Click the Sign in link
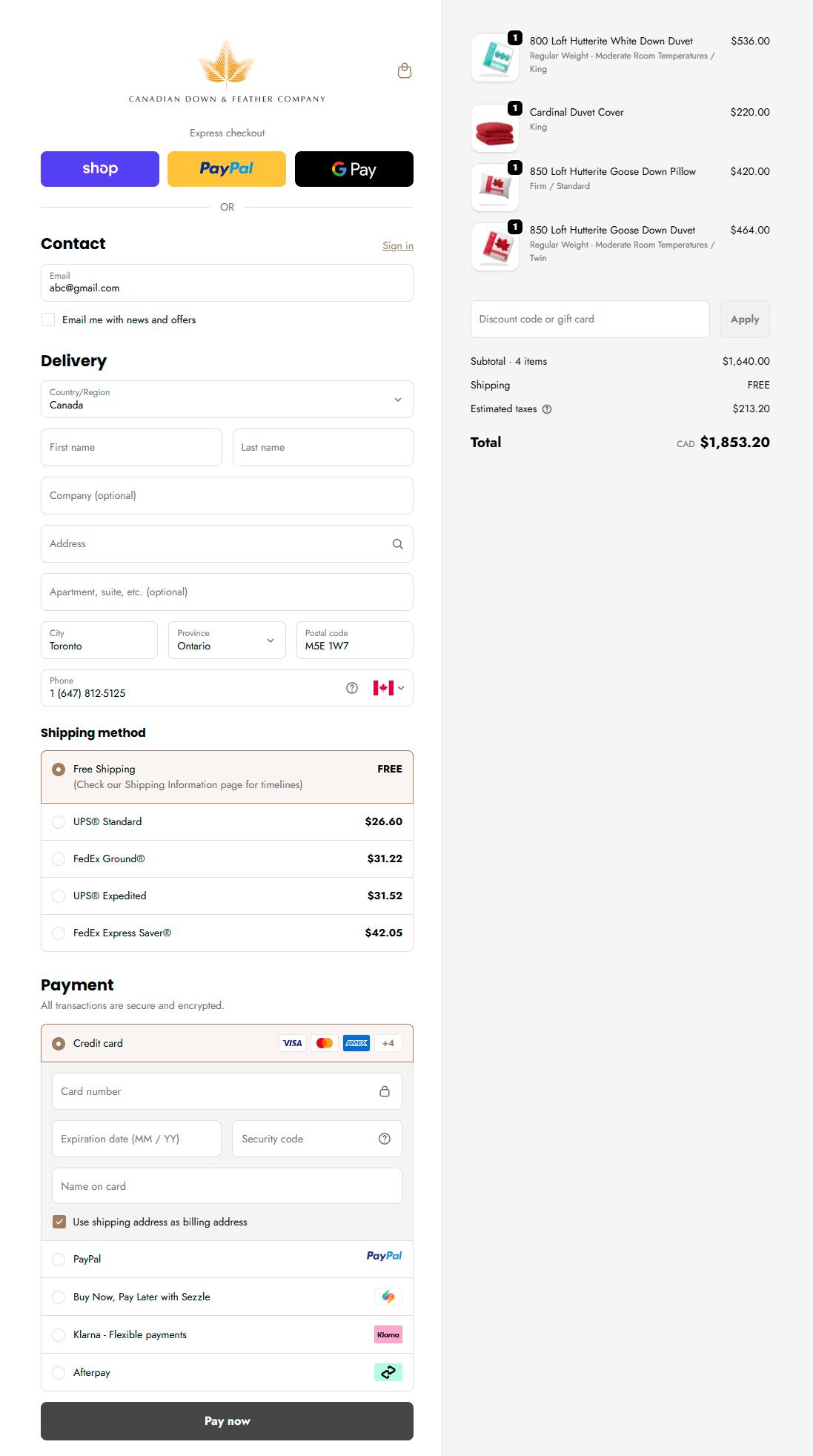813x1456 pixels. click(x=398, y=246)
